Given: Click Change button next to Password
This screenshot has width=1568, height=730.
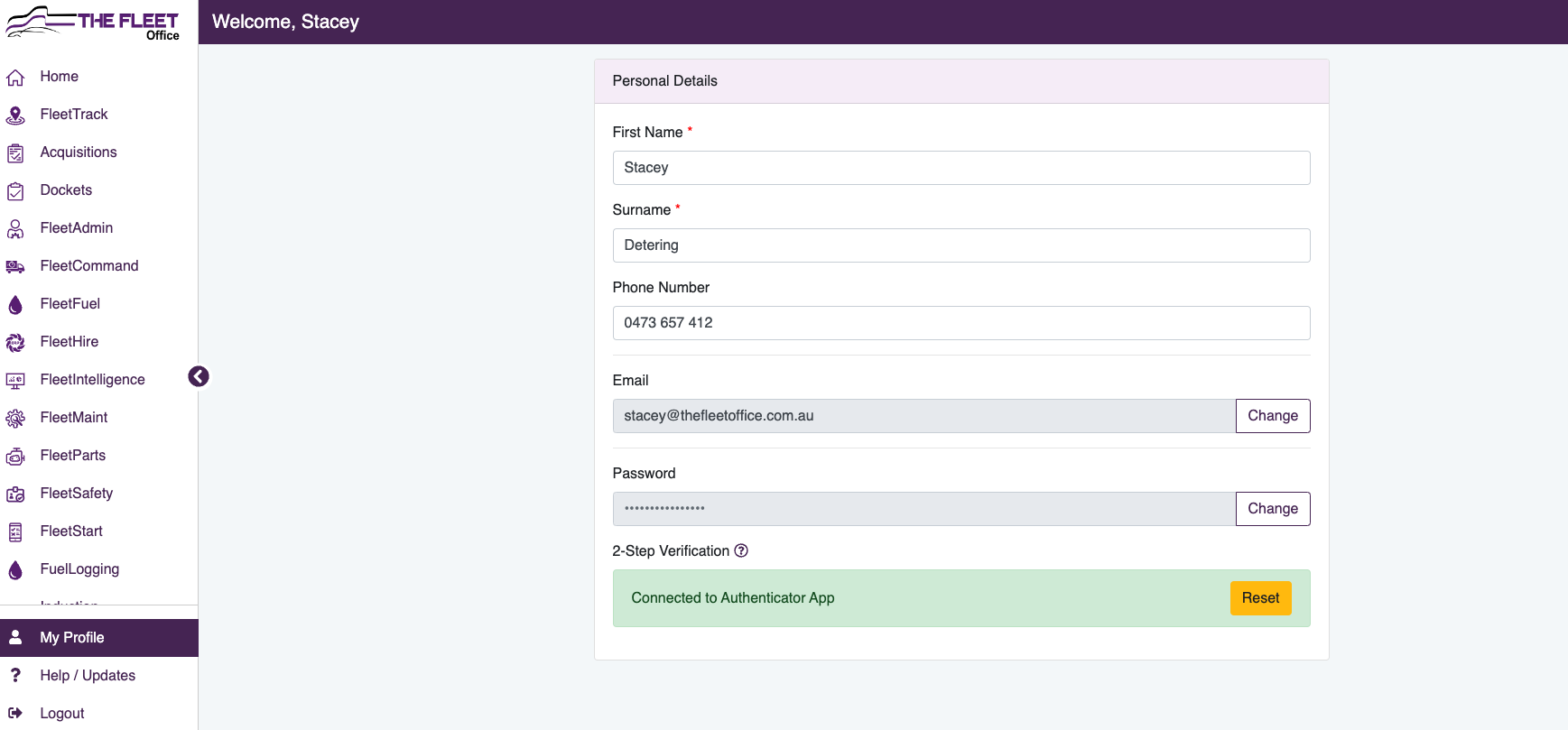Looking at the screenshot, I should click(1273, 509).
